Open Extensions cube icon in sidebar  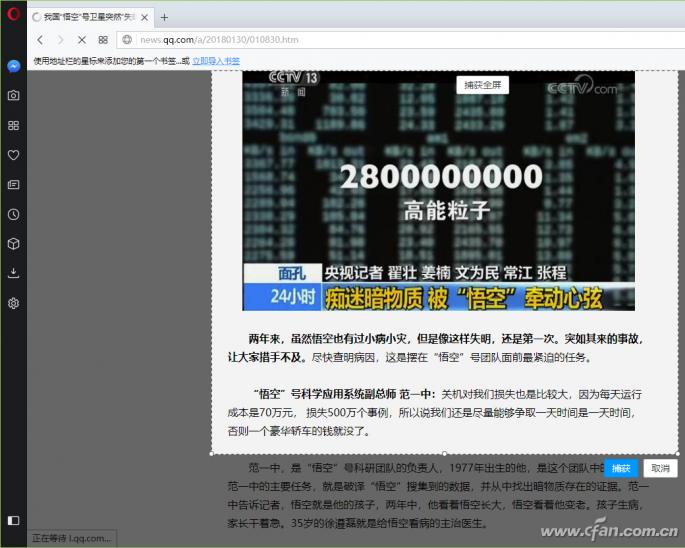(14, 244)
